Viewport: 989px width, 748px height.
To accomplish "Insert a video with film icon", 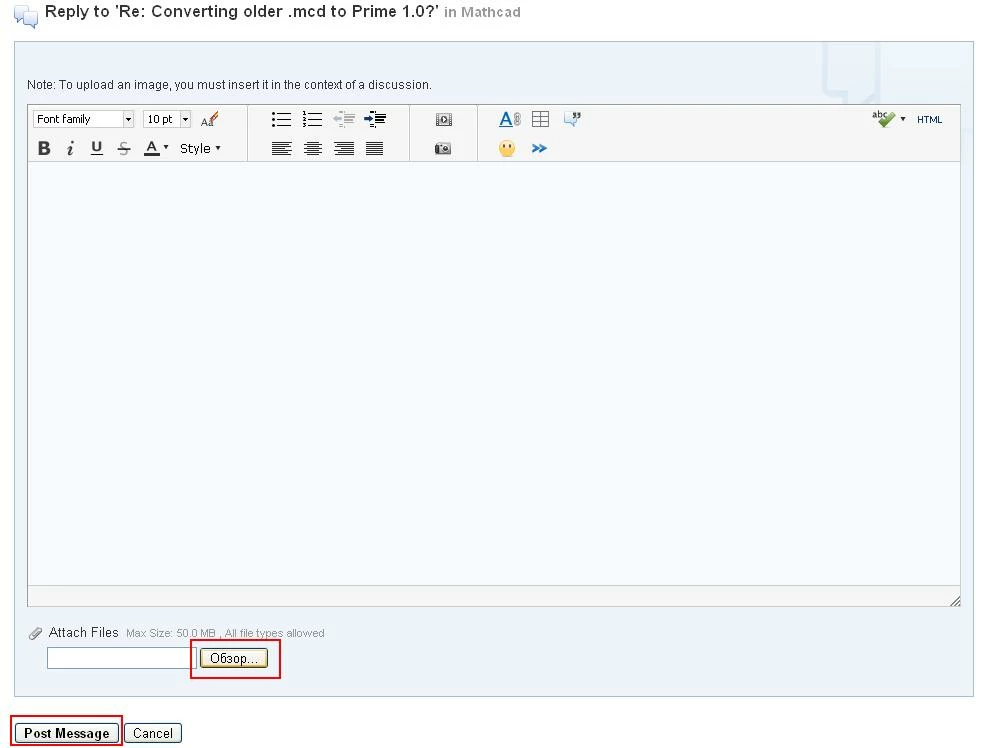I will coord(443,119).
